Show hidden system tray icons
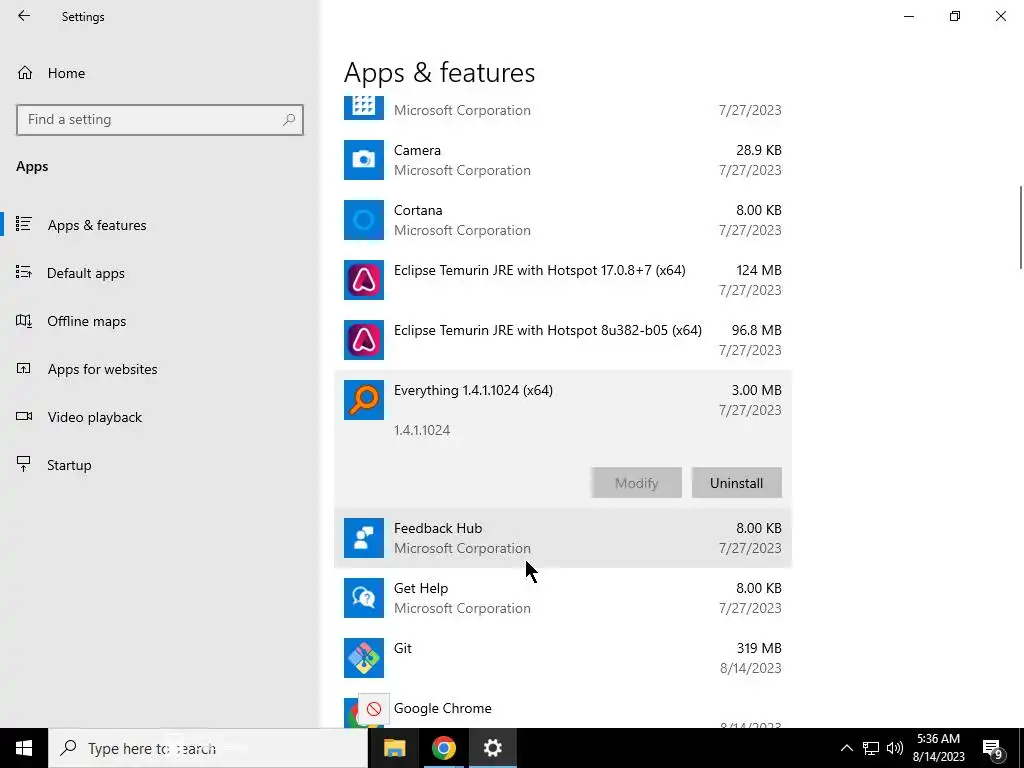This screenshot has width=1024, height=768. [x=846, y=748]
